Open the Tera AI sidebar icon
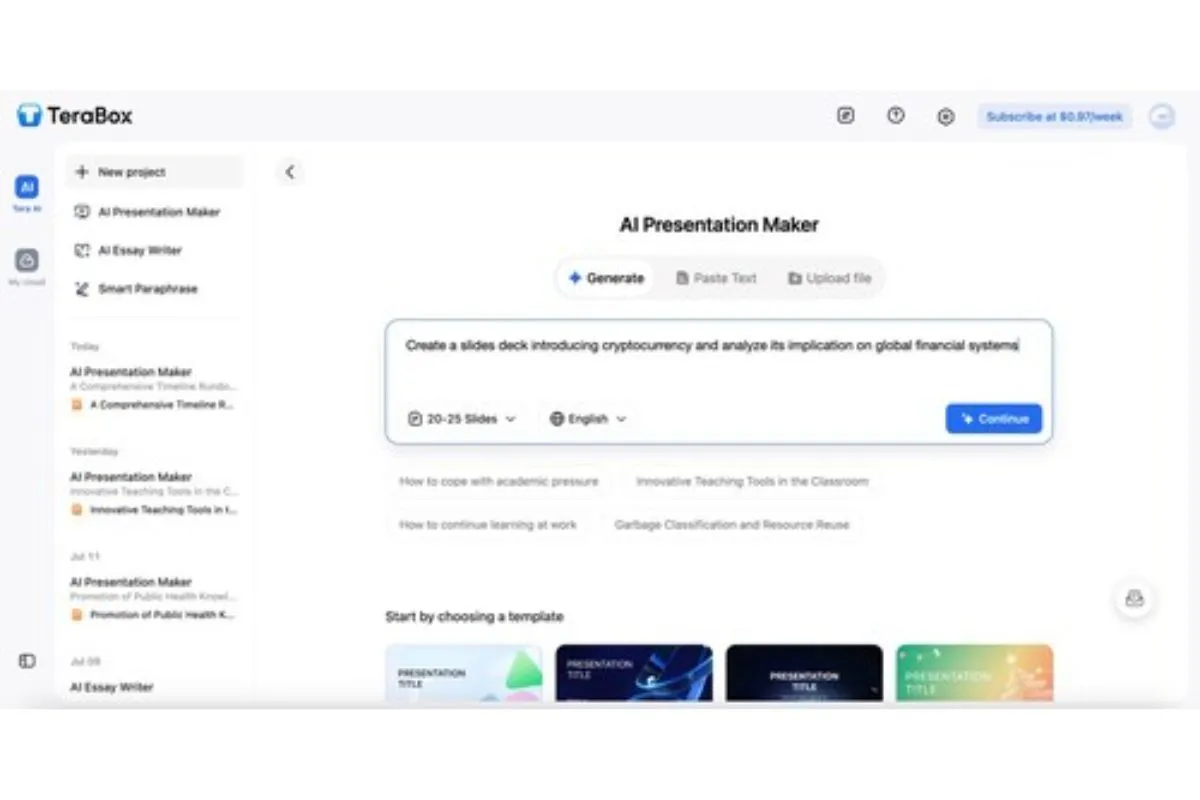 [27, 188]
